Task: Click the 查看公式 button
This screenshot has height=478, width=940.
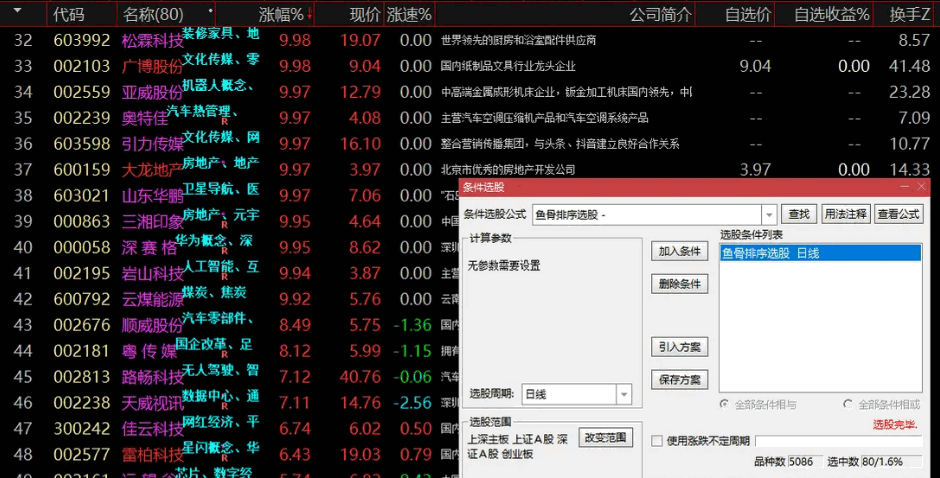Action: pos(898,214)
